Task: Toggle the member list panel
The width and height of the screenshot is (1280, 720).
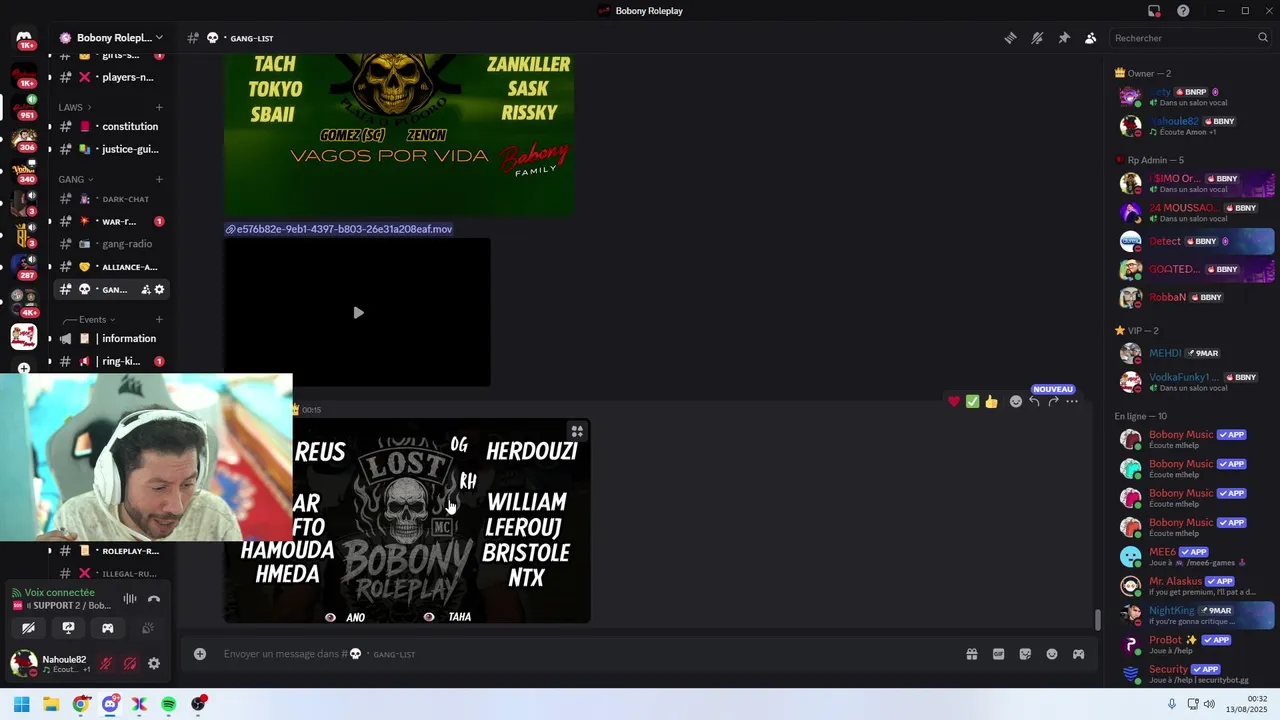Action: pos(1090,38)
